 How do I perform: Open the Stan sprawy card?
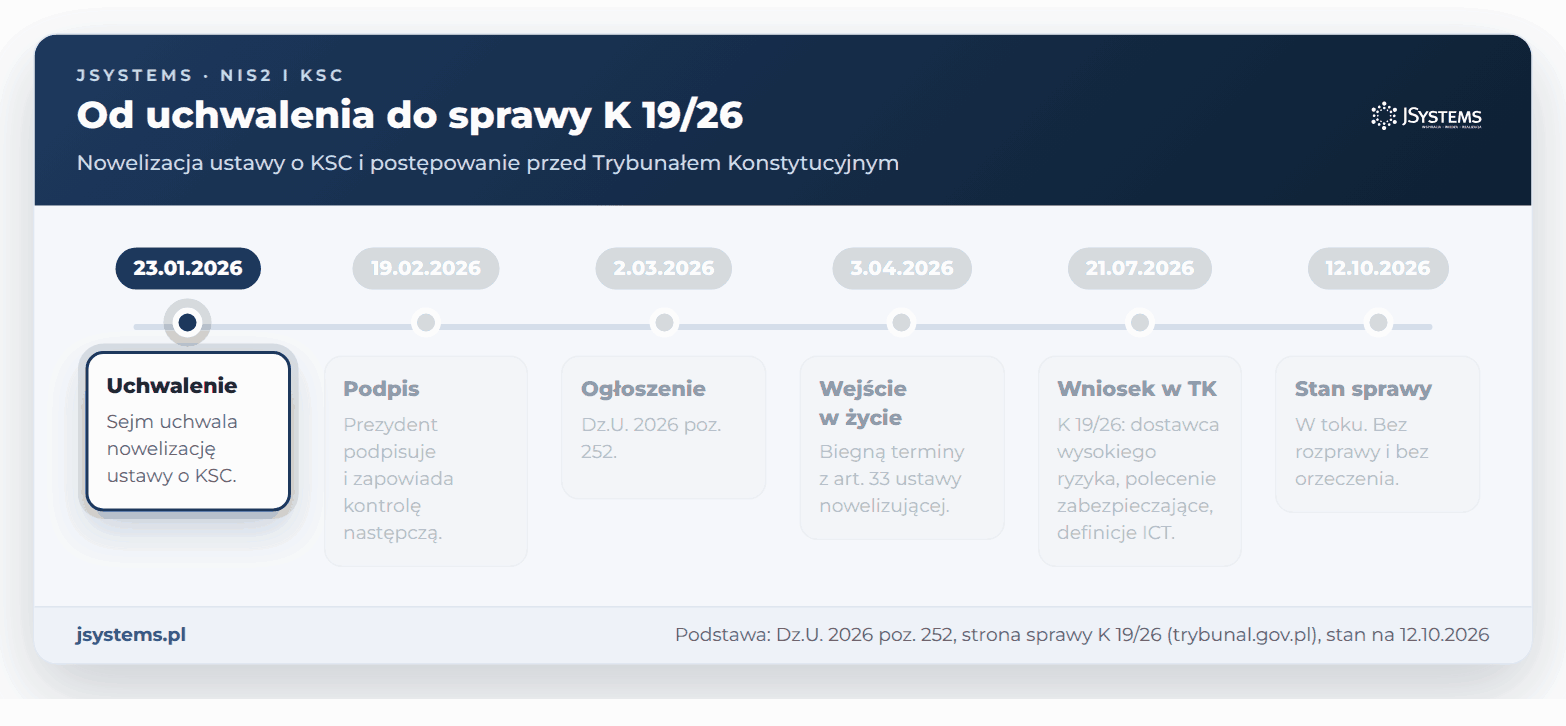(x=1378, y=434)
